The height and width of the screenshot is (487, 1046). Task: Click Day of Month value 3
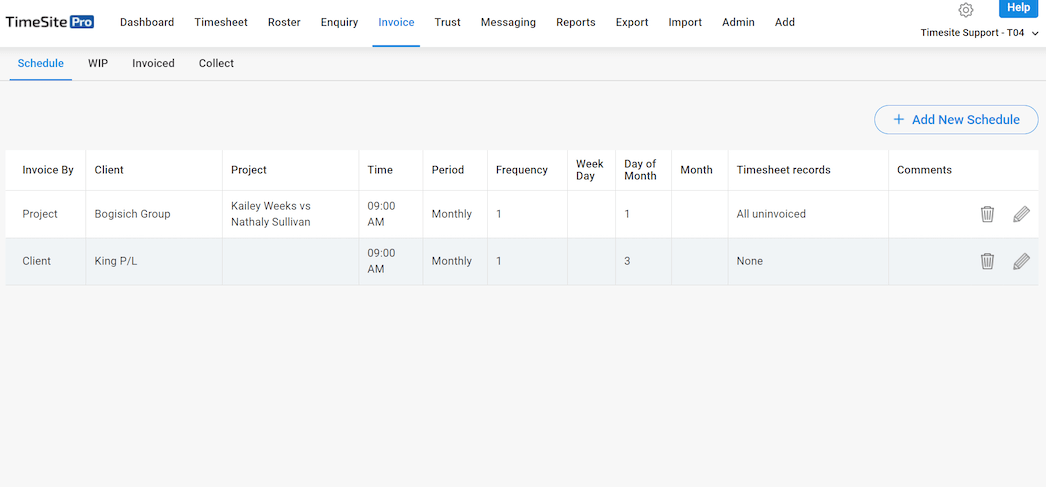[x=627, y=261]
